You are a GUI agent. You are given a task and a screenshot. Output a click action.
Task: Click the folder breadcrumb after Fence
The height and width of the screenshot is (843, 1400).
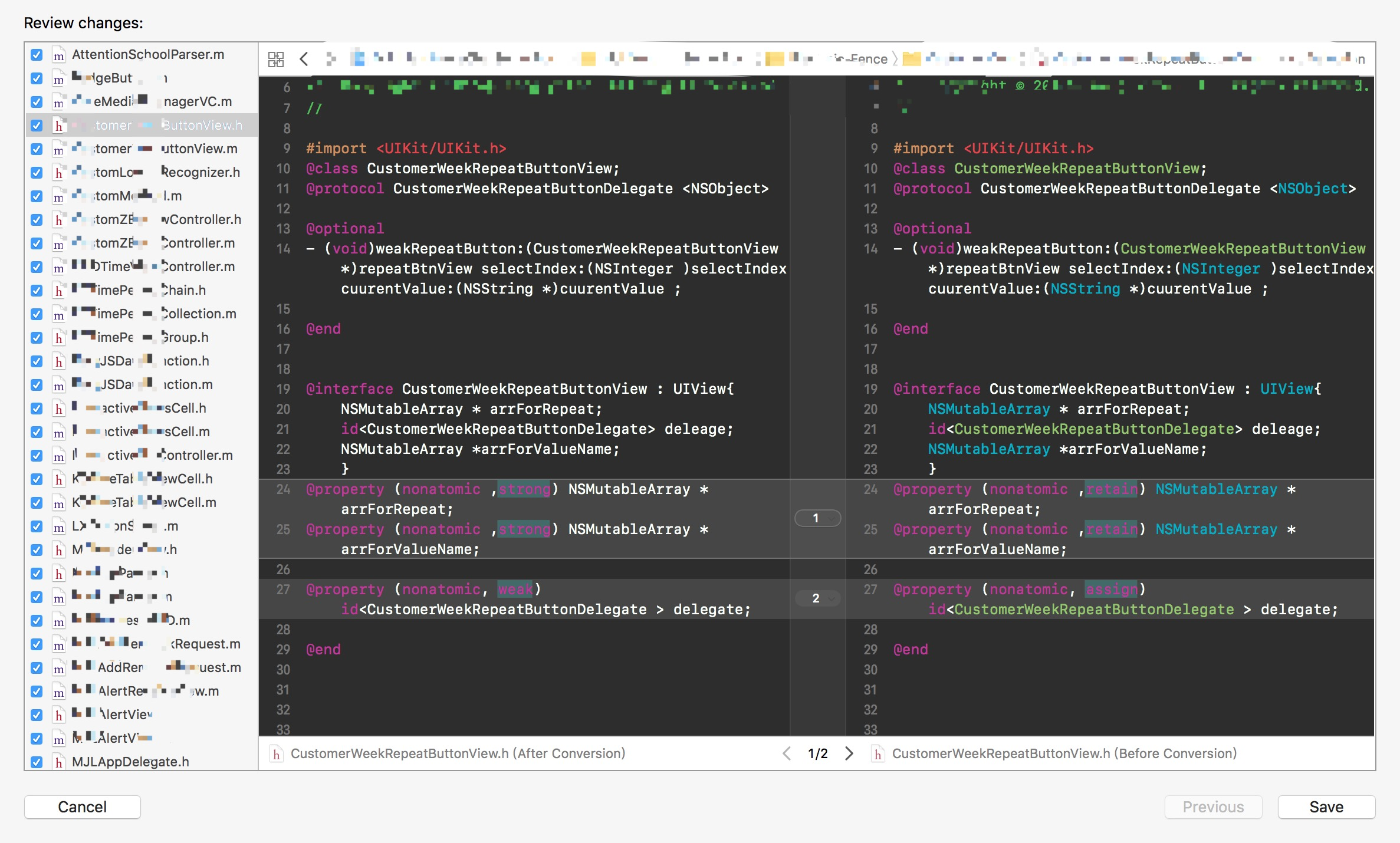[911, 59]
